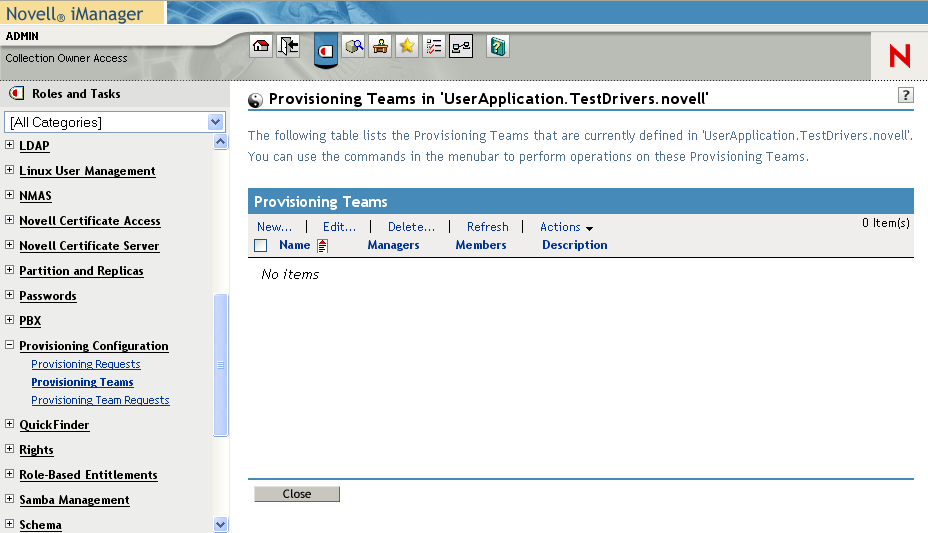Click the Provisioning Configuration role link
Screen dimensions: 928x533
(94, 345)
